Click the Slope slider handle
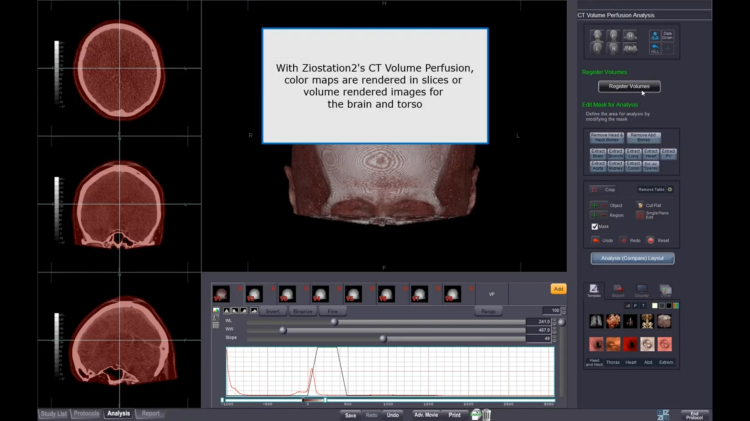Viewport: 750px width, 421px height. coord(383,339)
